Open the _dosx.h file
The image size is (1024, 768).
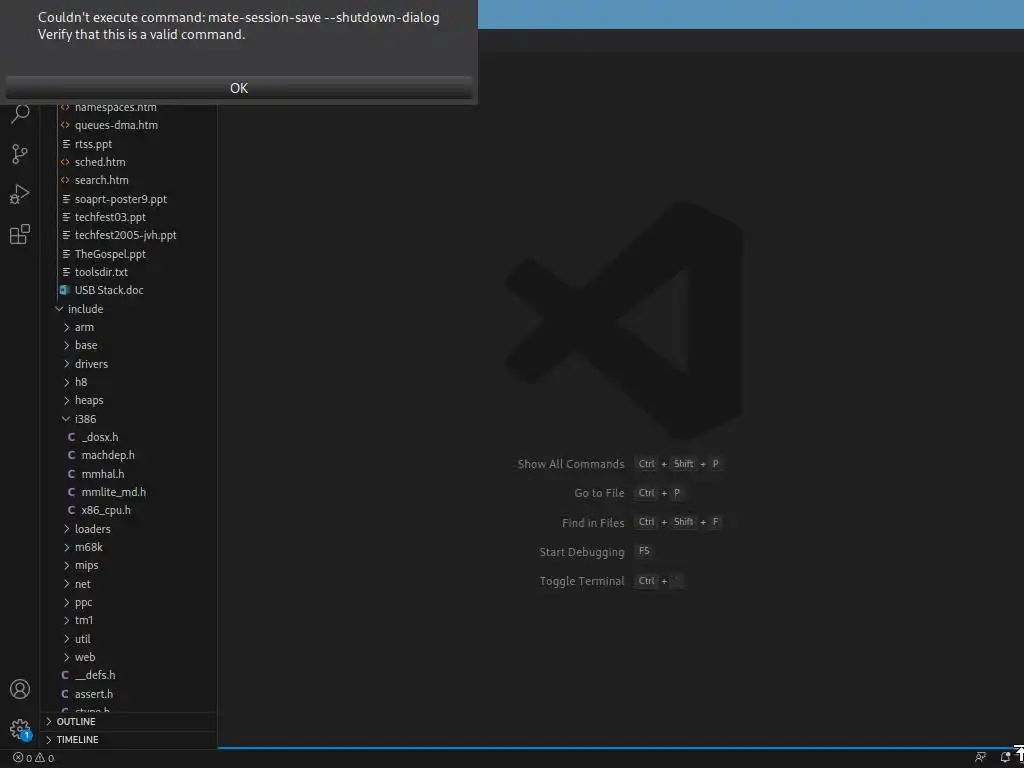[x=129, y=437]
